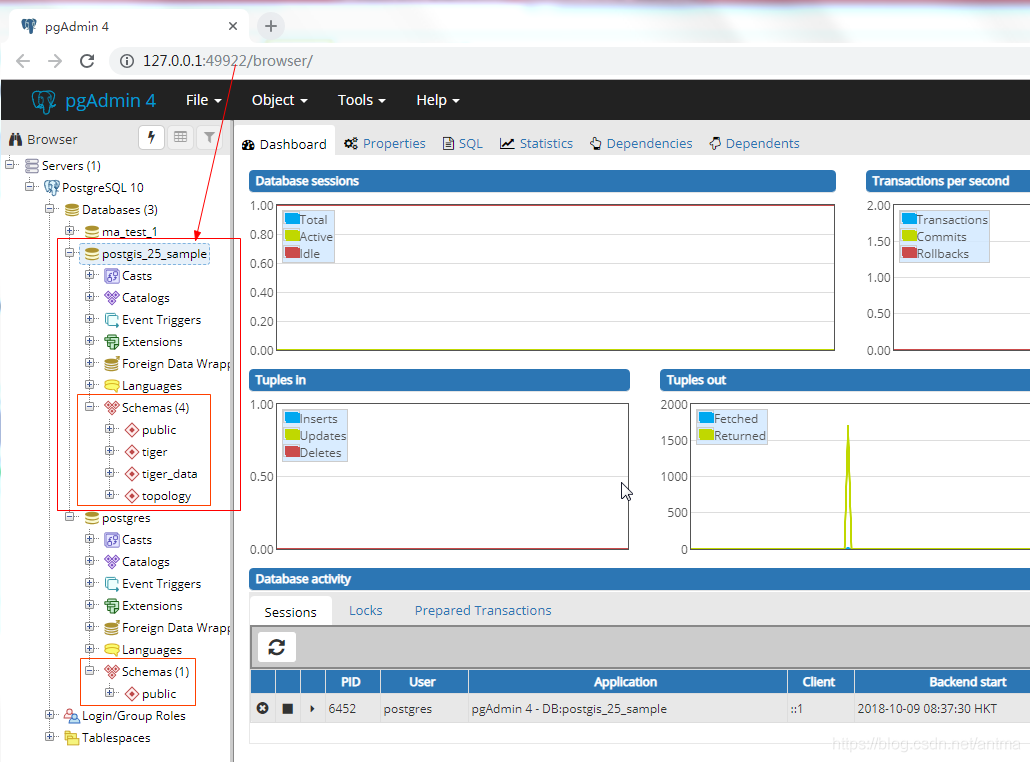Open the Tools menu
Image resolution: width=1030 pixels, height=762 pixels.
point(361,100)
